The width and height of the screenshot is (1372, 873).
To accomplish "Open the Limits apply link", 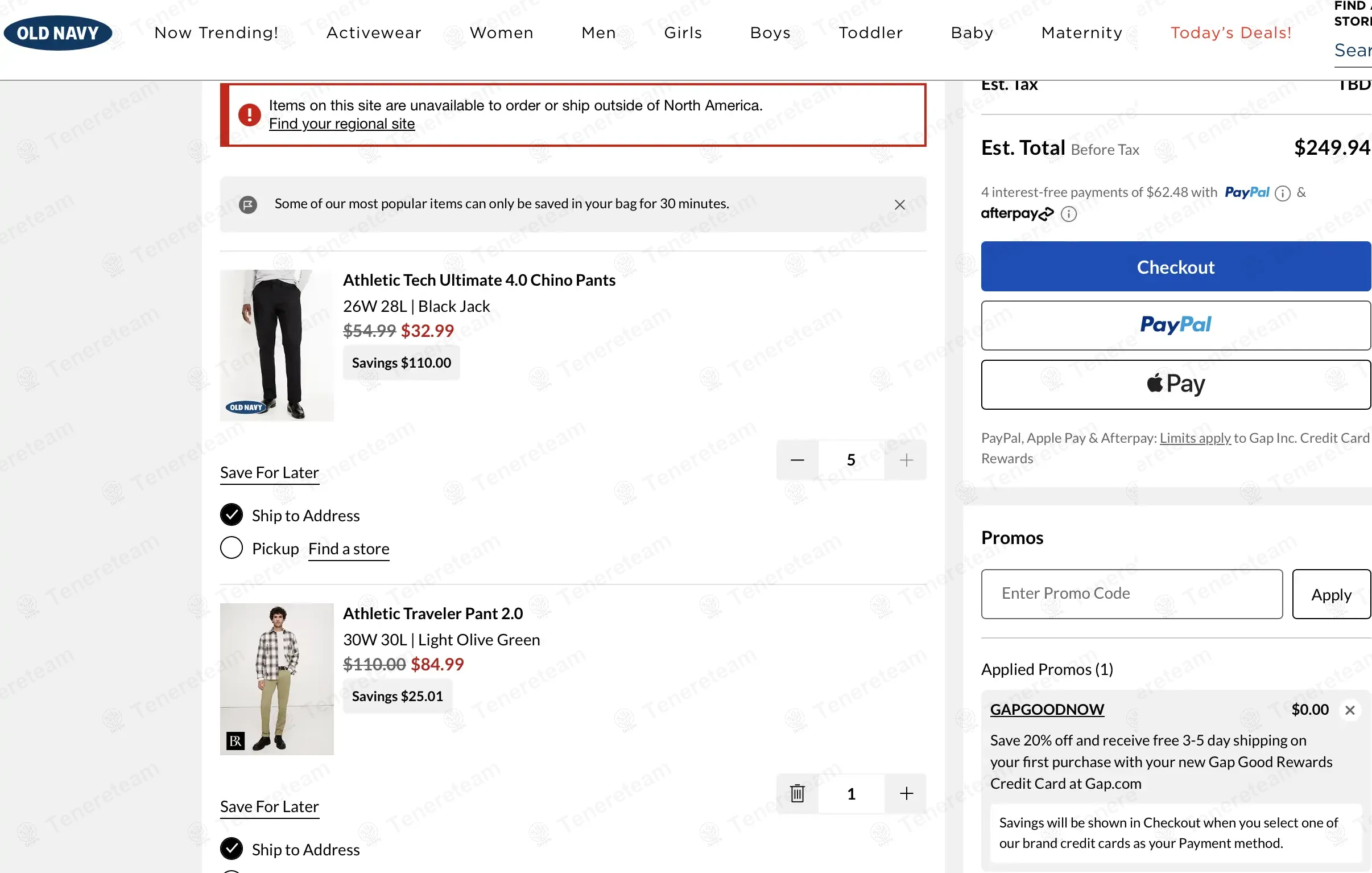I will (x=1195, y=438).
